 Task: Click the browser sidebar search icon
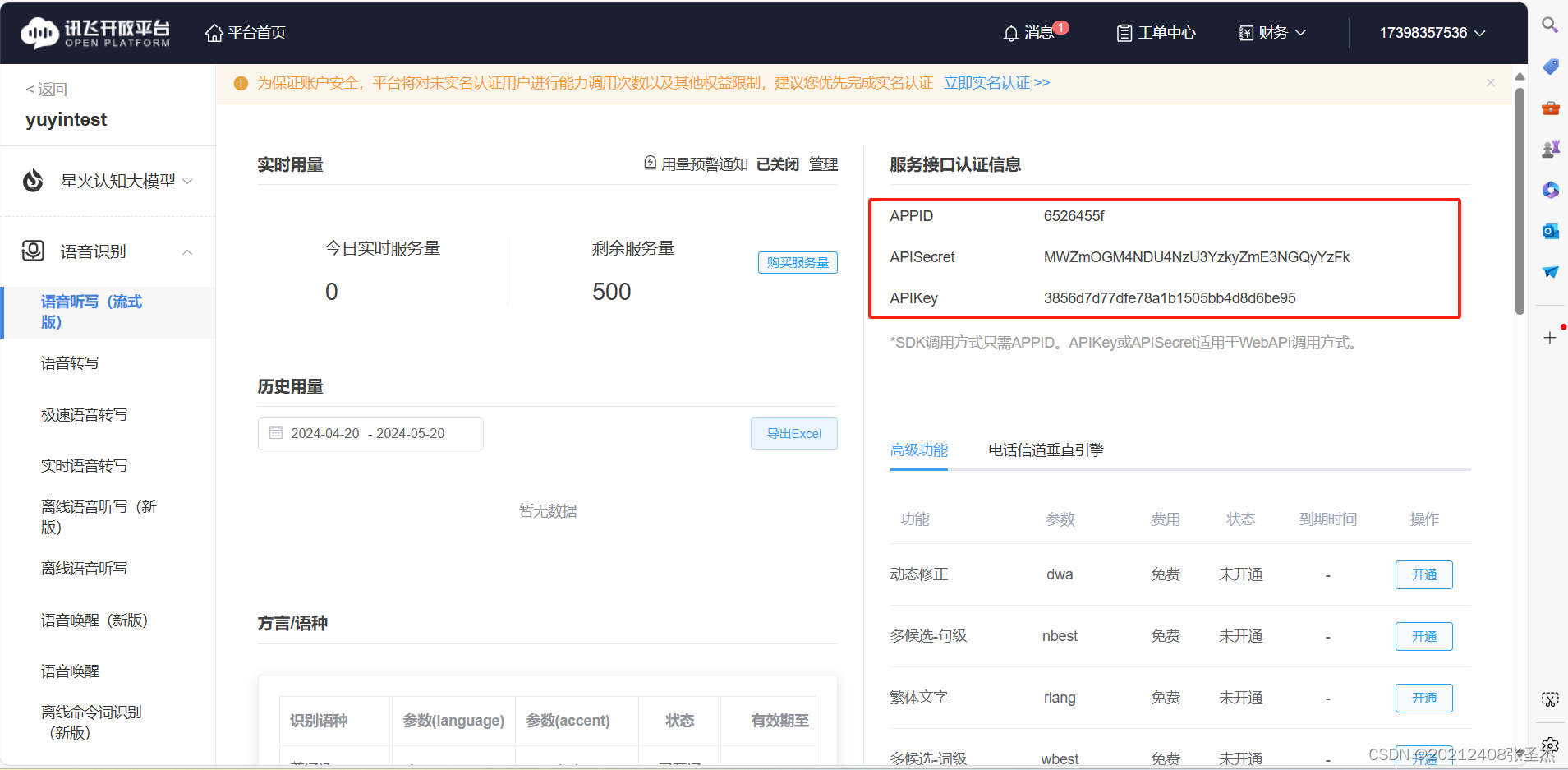(1550, 25)
